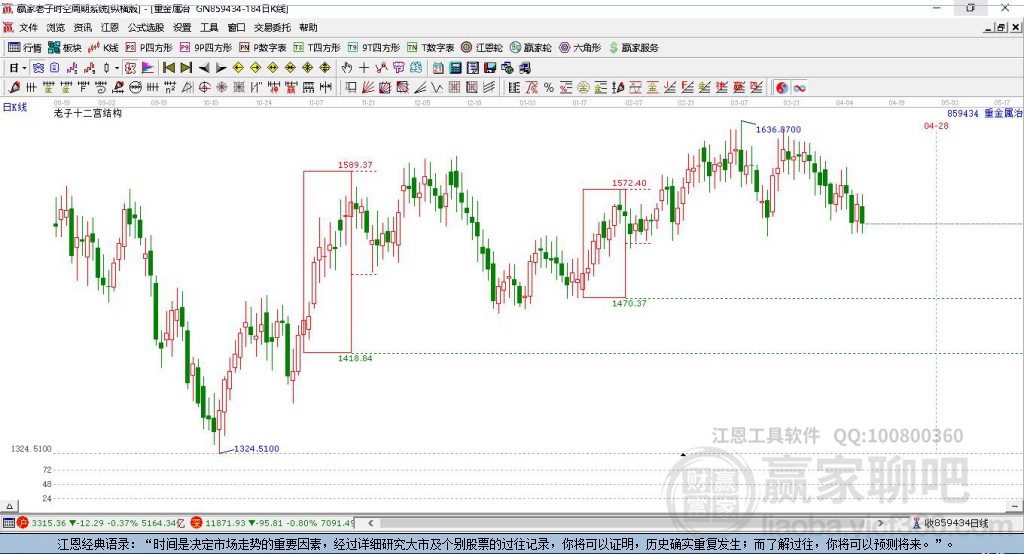Open the 9T四方形 tool

point(374,48)
